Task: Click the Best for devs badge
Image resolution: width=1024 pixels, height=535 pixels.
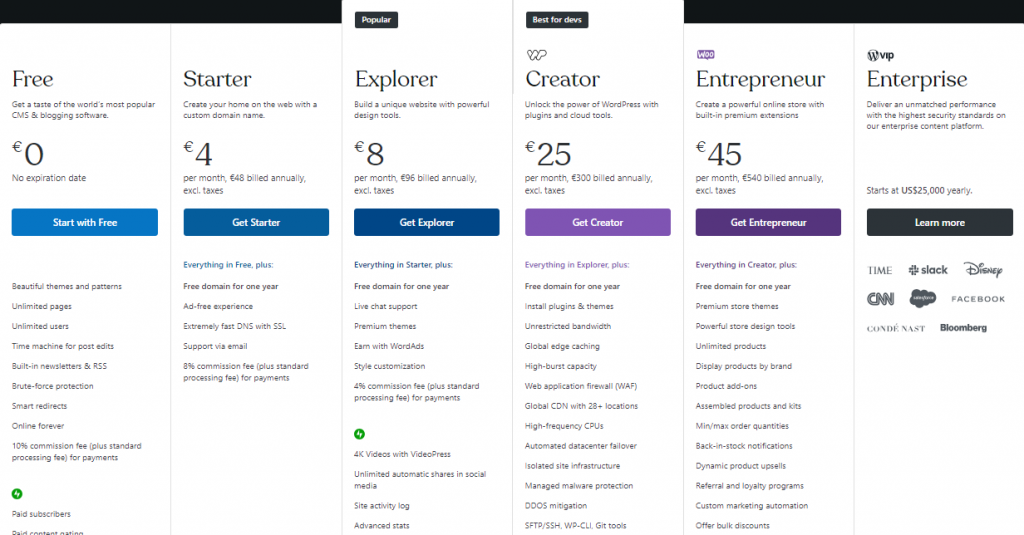Action: point(557,20)
